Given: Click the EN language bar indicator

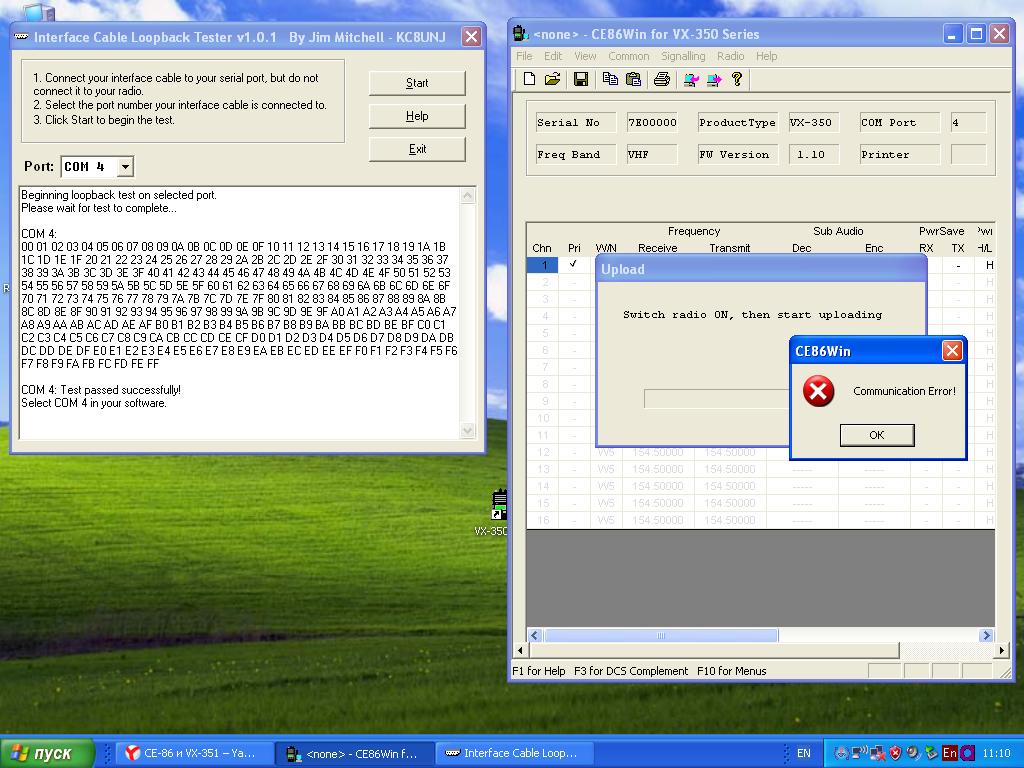Looking at the screenshot, I should (803, 753).
